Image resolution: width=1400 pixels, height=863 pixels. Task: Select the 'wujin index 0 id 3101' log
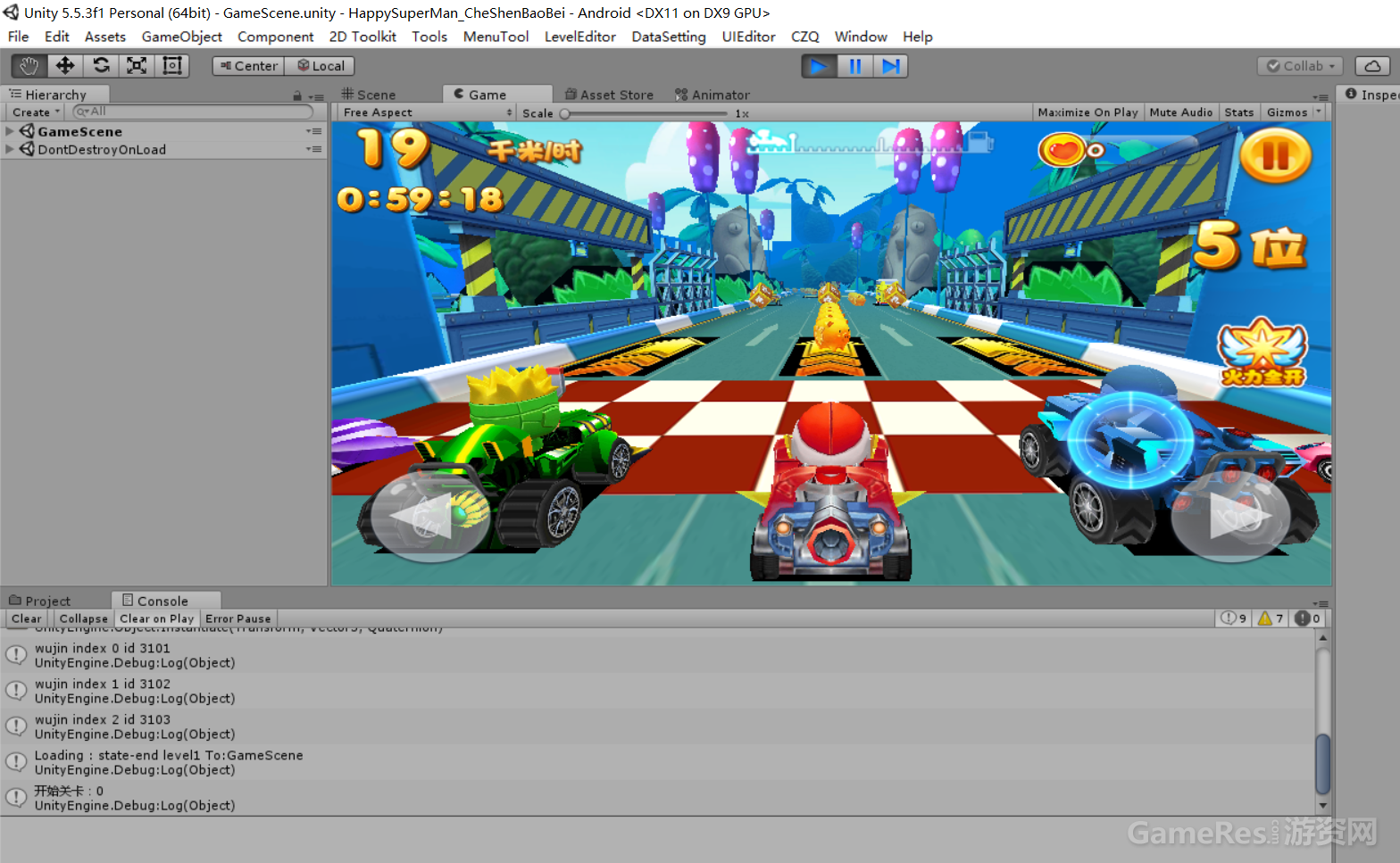coord(657,655)
